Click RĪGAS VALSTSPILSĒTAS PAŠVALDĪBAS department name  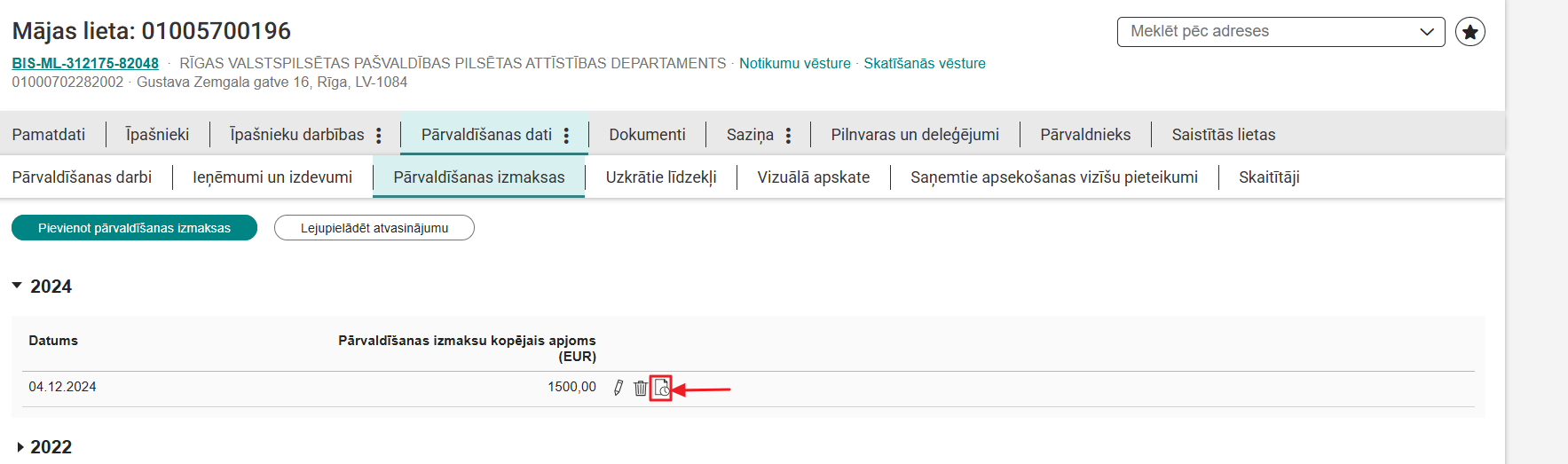point(453,64)
